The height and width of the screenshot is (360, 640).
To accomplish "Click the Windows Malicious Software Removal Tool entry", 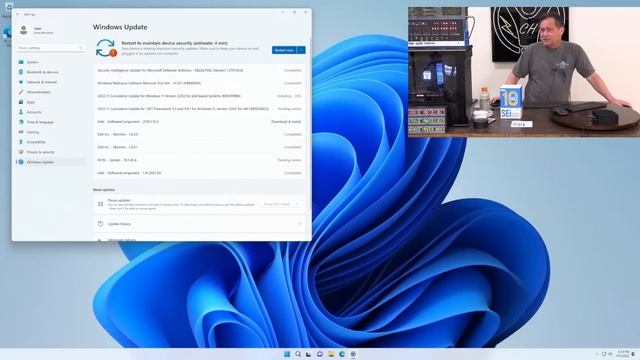I will tap(199, 83).
